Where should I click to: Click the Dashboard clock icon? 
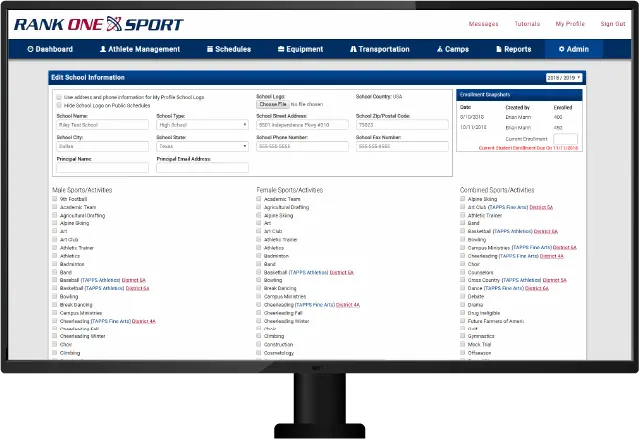pyautogui.click(x=30, y=49)
